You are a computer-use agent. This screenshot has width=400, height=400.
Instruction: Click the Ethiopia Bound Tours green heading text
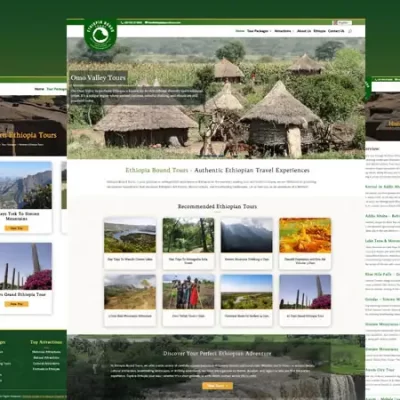(157, 170)
